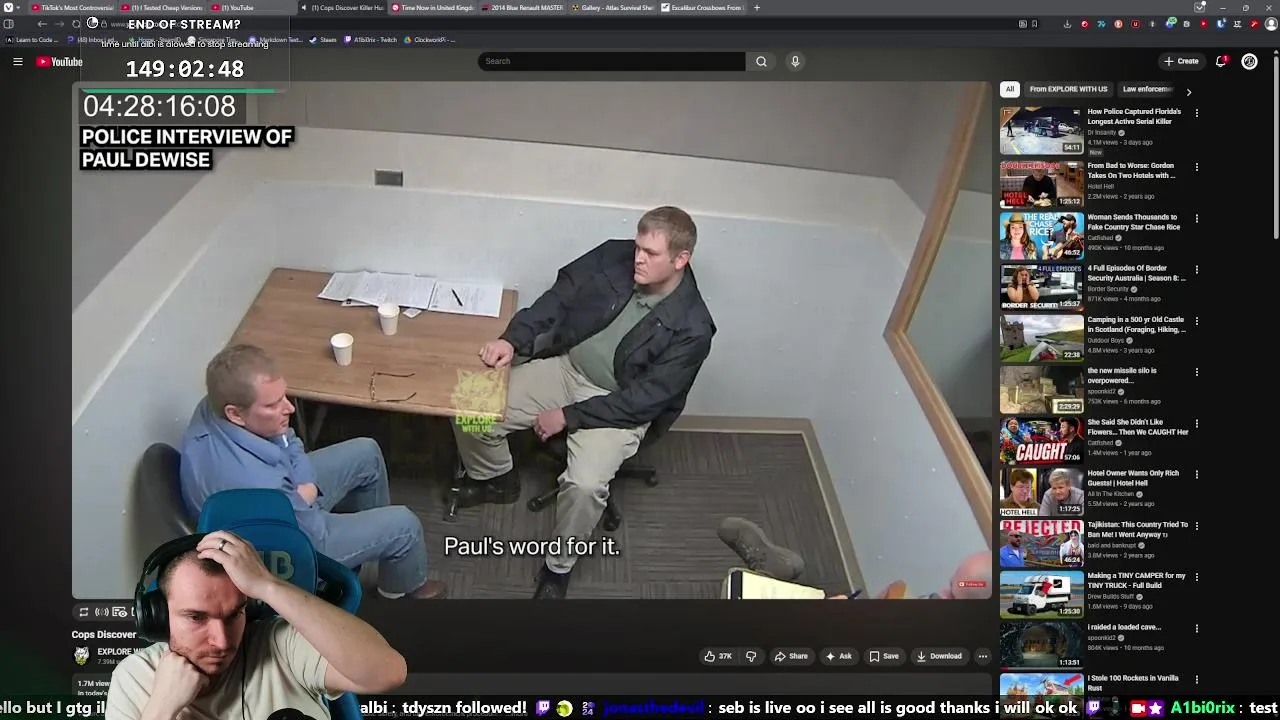Click the Download button under the video
Viewport: 1280px width, 720px height.
coord(939,656)
